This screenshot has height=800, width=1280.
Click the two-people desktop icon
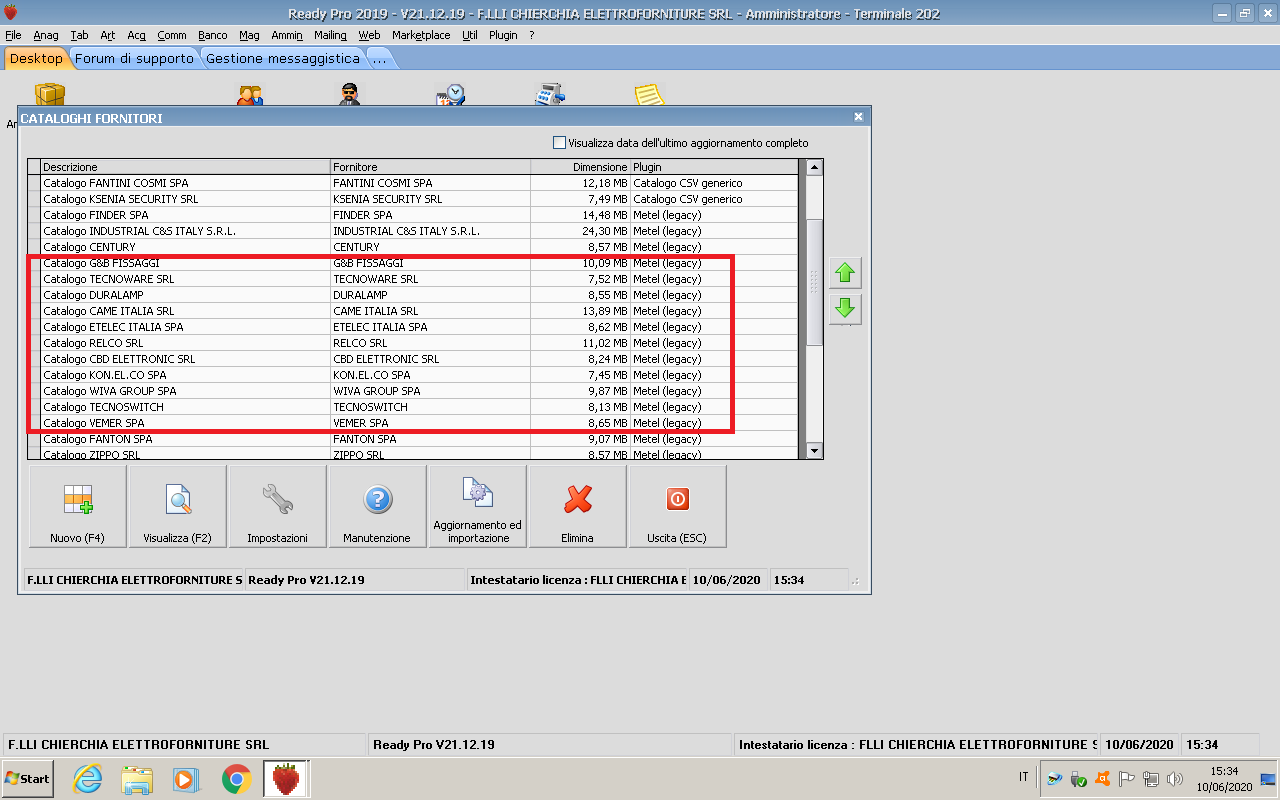click(x=250, y=95)
